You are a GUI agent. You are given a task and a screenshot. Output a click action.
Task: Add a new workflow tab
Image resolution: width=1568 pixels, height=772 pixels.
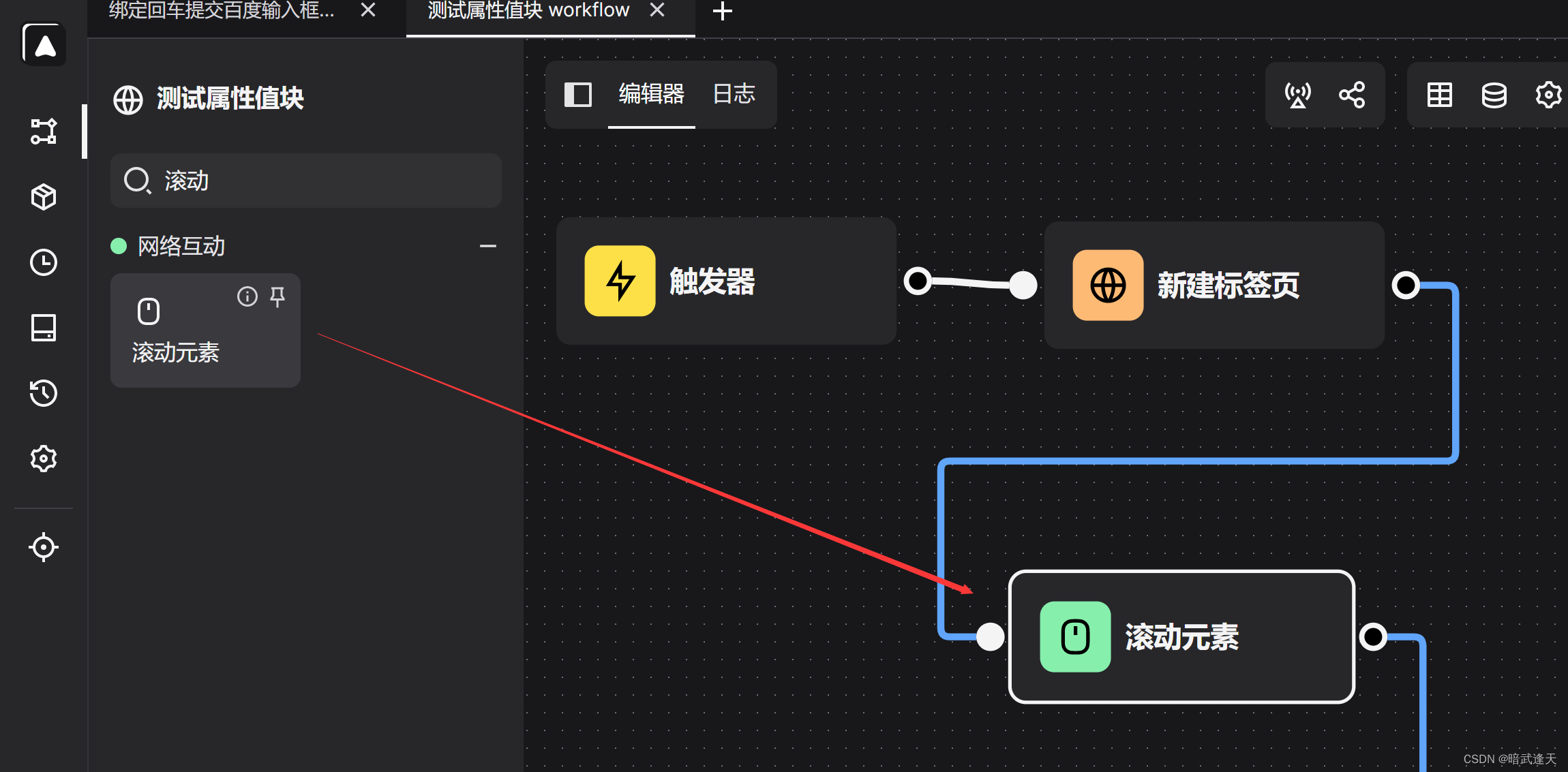click(x=722, y=11)
